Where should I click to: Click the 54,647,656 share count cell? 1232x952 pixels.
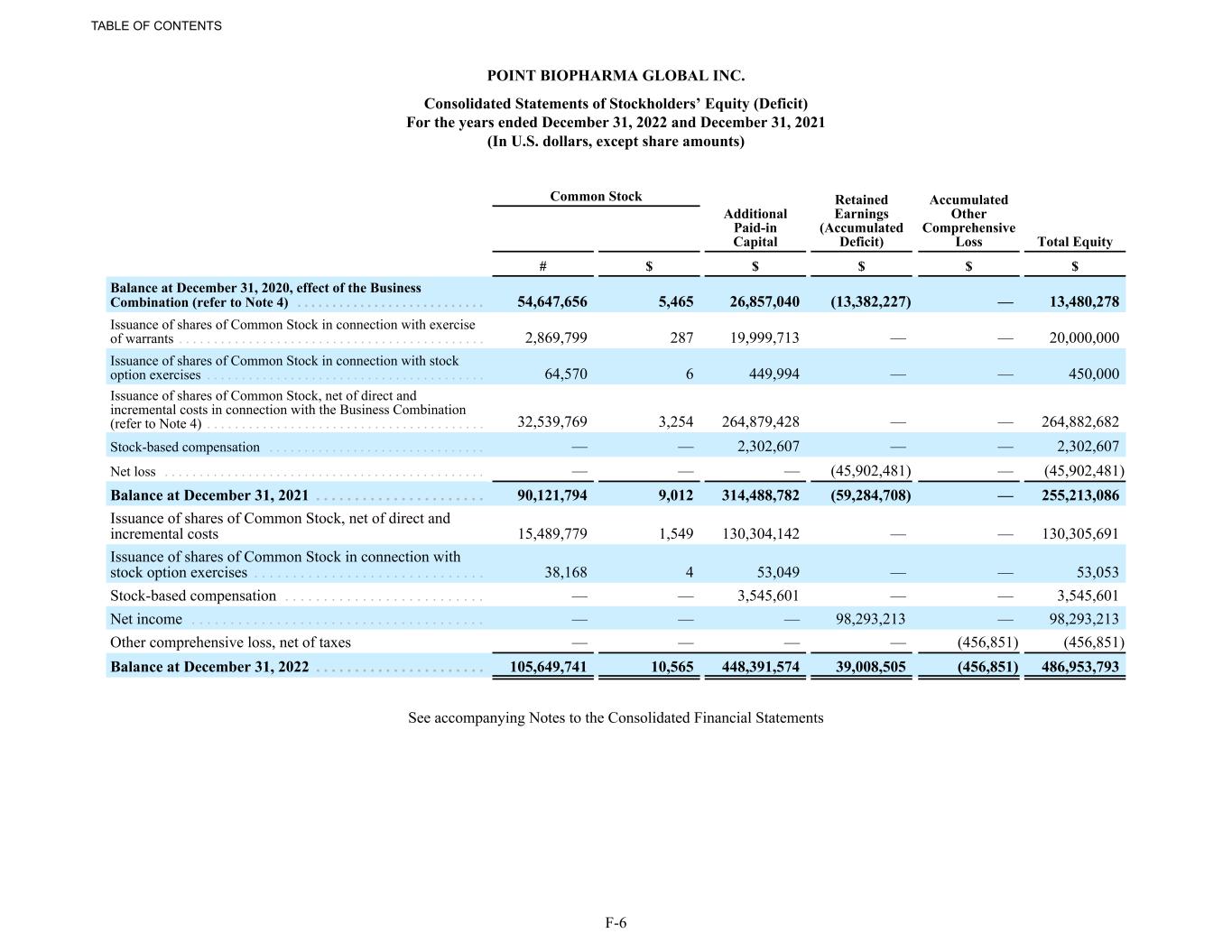(551, 301)
